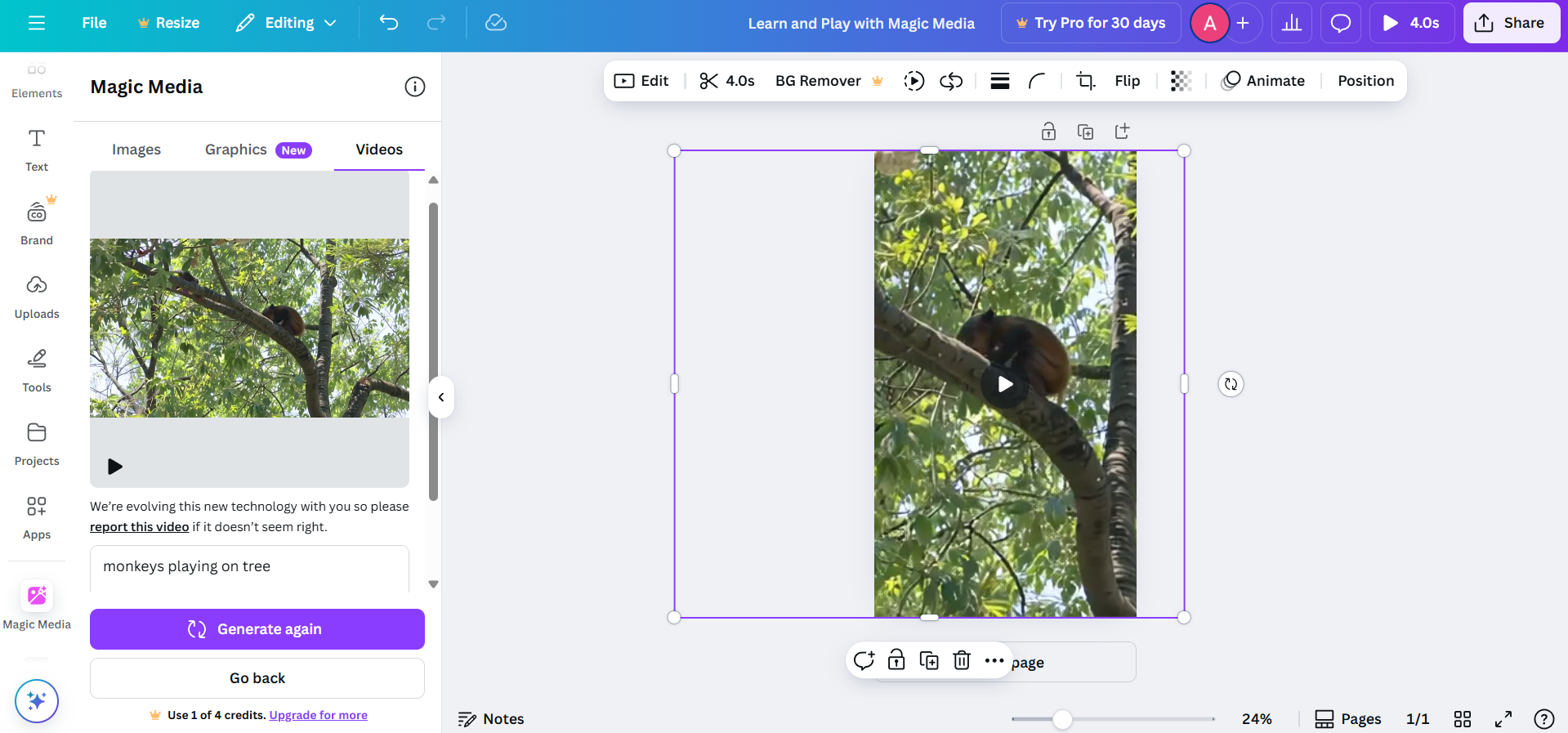
Task: Select the Magic Media sidebar app
Action: [37, 605]
